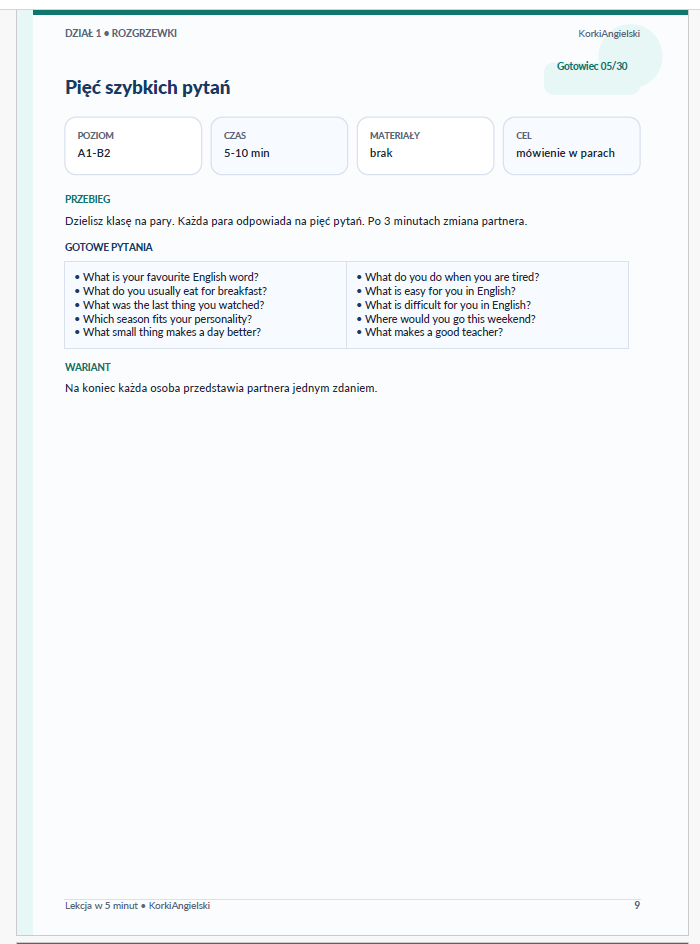Click the WARIANT section heading
The height and width of the screenshot is (944, 700).
[x=88, y=367]
